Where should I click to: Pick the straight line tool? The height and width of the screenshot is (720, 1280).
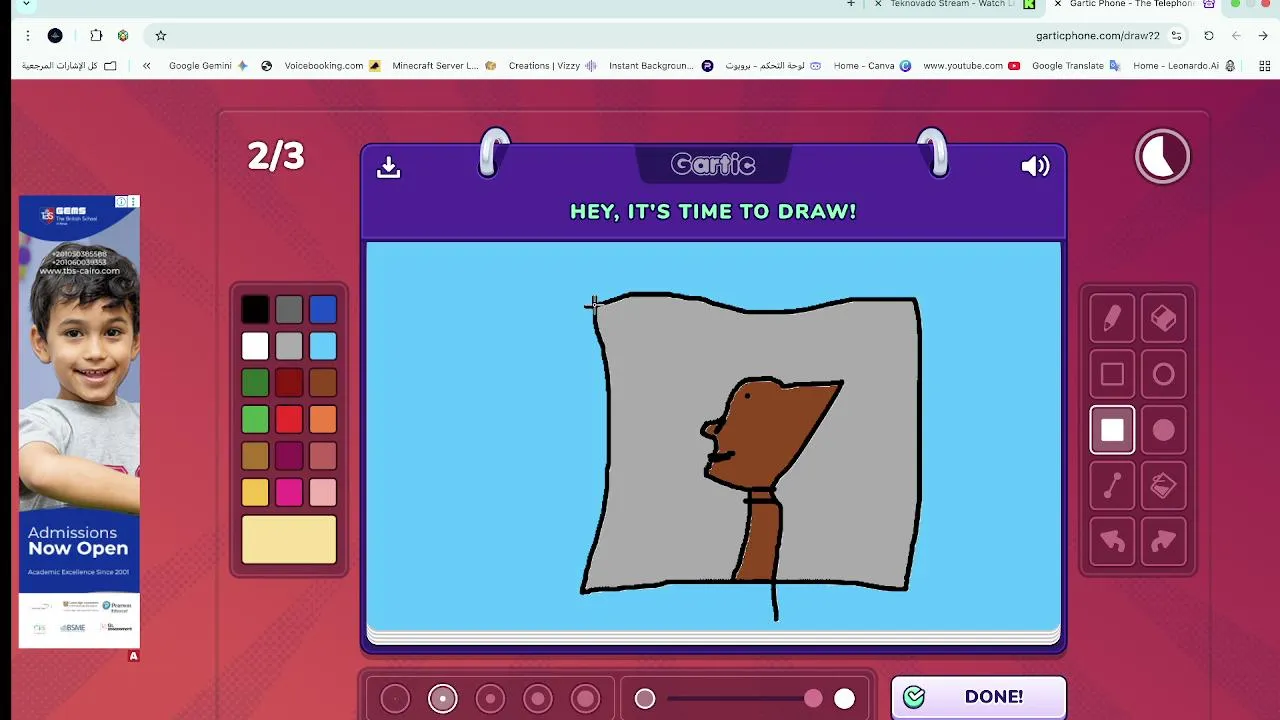[1112, 486]
